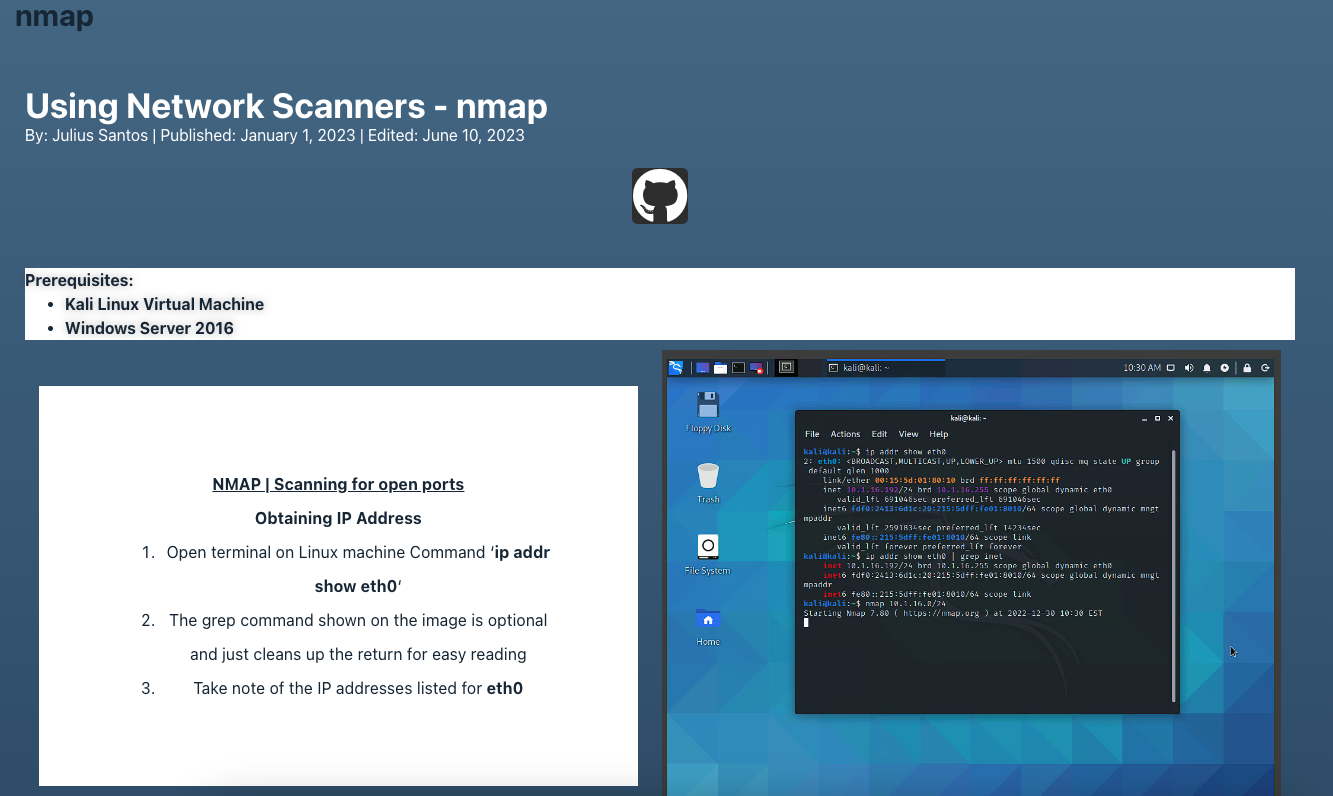Launch terminal emulator from Kali panel
1333x796 pixels.
pyautogui.click(x=738, y=368)
